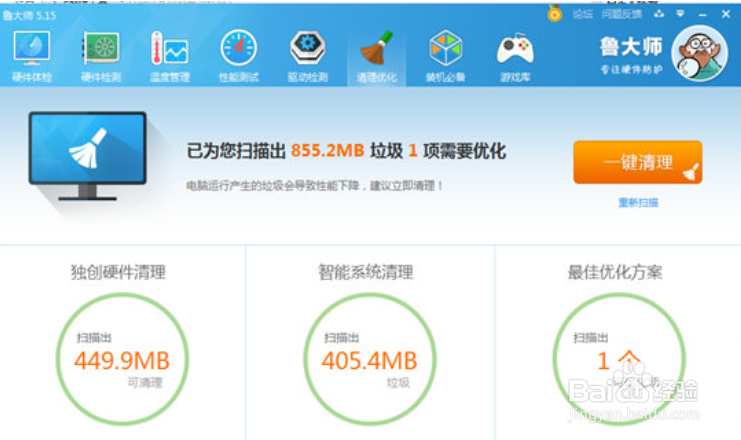Open 驱动检测 driver detection icon
741x440 pixels.
tap(308, 56)
